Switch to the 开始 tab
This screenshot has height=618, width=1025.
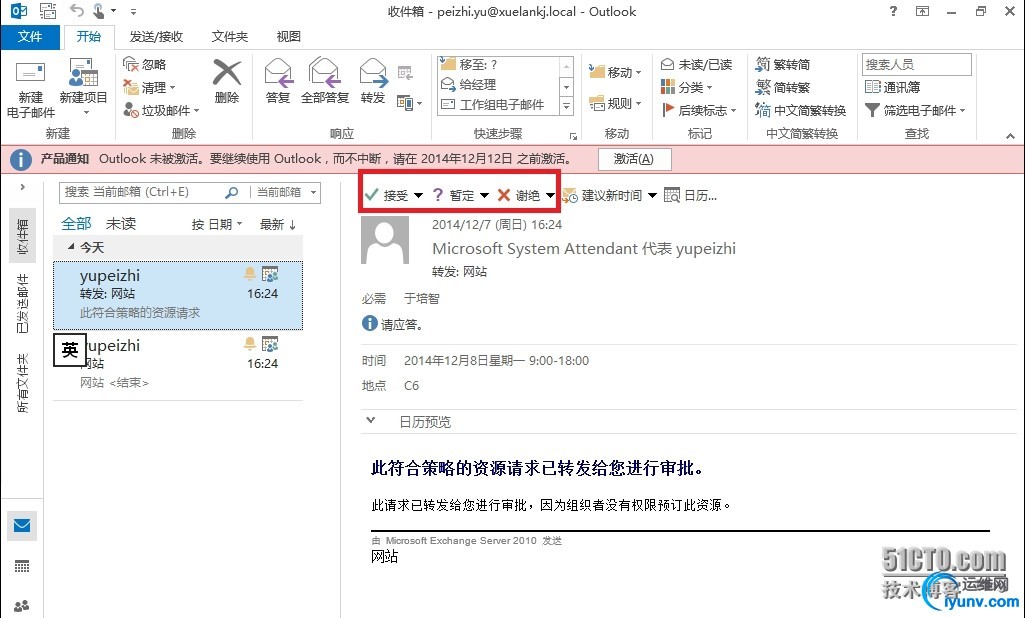click(88, 37)
